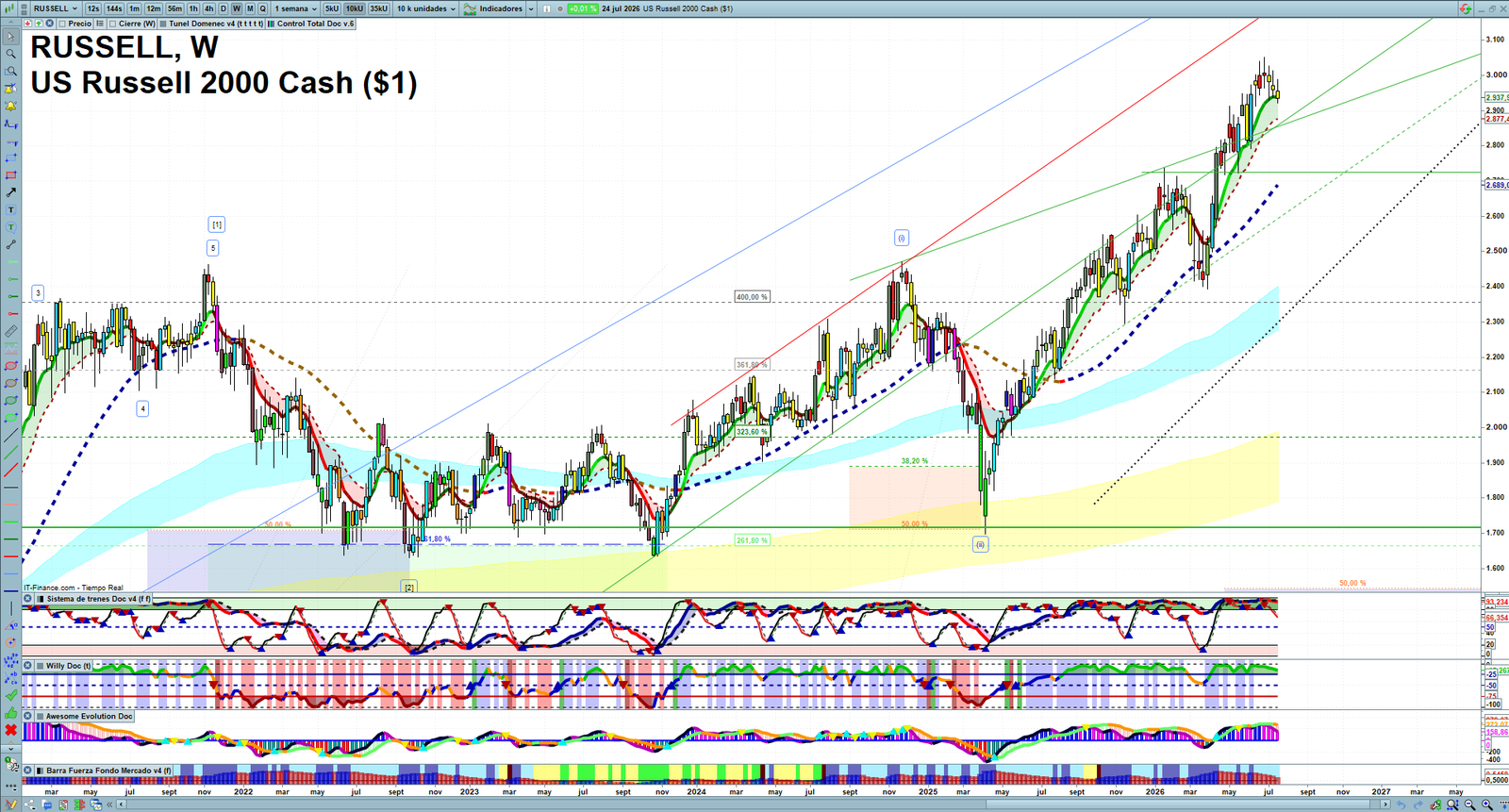Select the 35kU units button
This screenshot has height=812, width=1509.
378,8
